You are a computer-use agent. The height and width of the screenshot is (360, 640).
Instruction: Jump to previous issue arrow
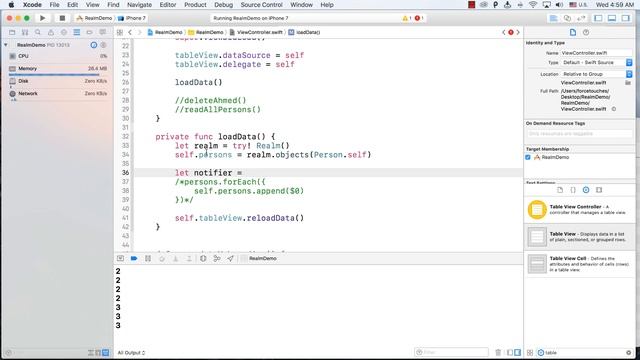pyautogui.click(x=504, y=32)
